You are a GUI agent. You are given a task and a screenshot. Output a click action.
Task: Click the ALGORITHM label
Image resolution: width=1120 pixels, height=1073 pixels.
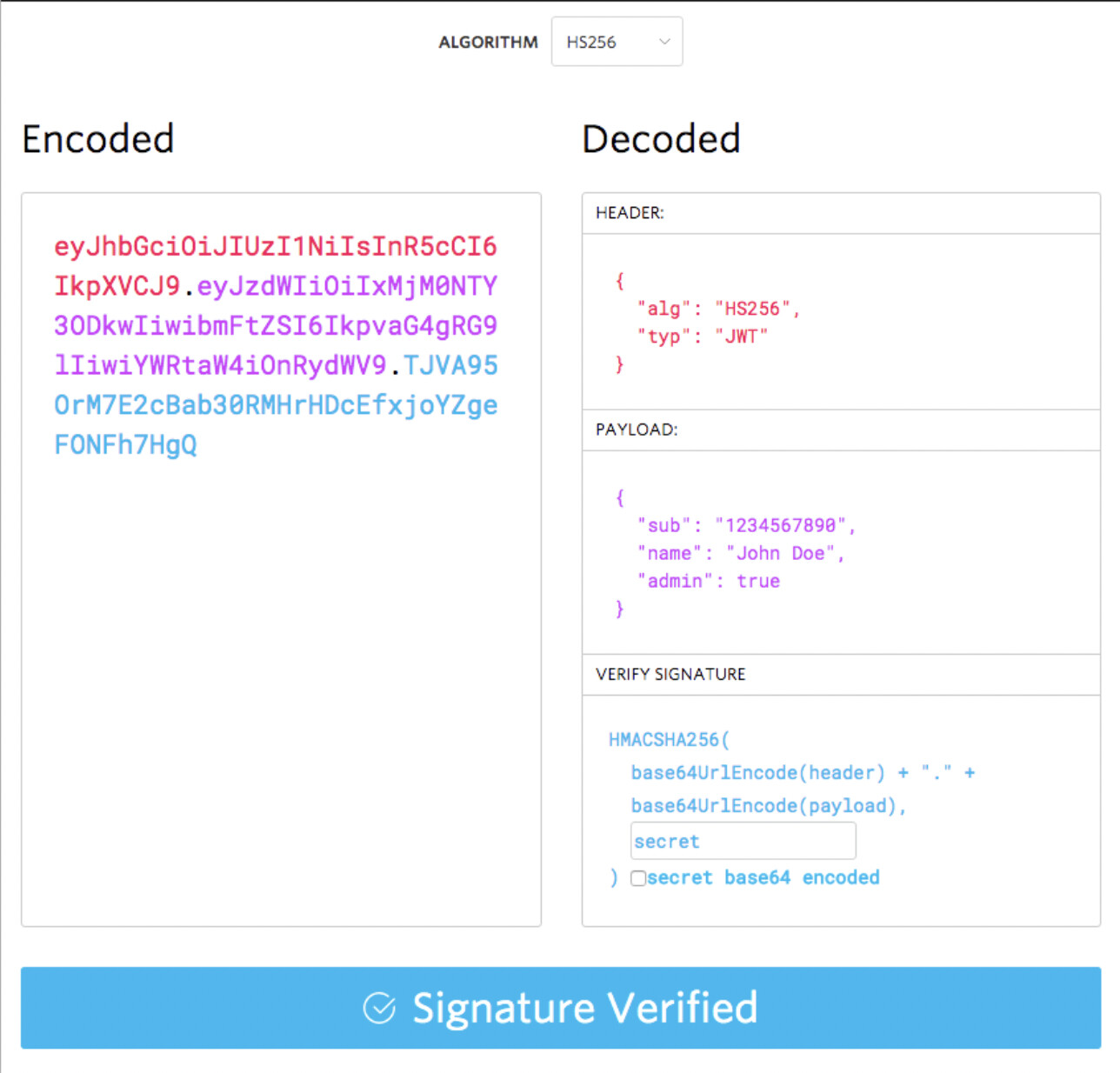(x=488, y=42)
